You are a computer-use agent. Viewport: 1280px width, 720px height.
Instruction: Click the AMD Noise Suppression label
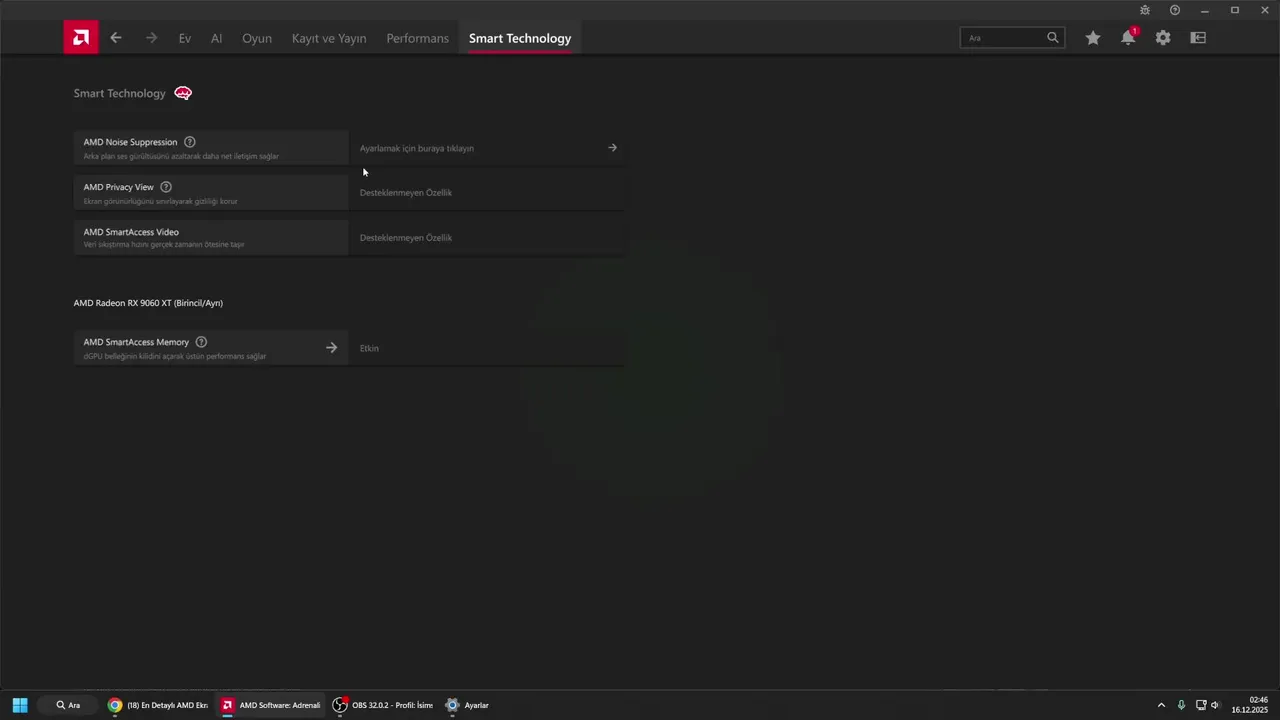click(131, 142)
